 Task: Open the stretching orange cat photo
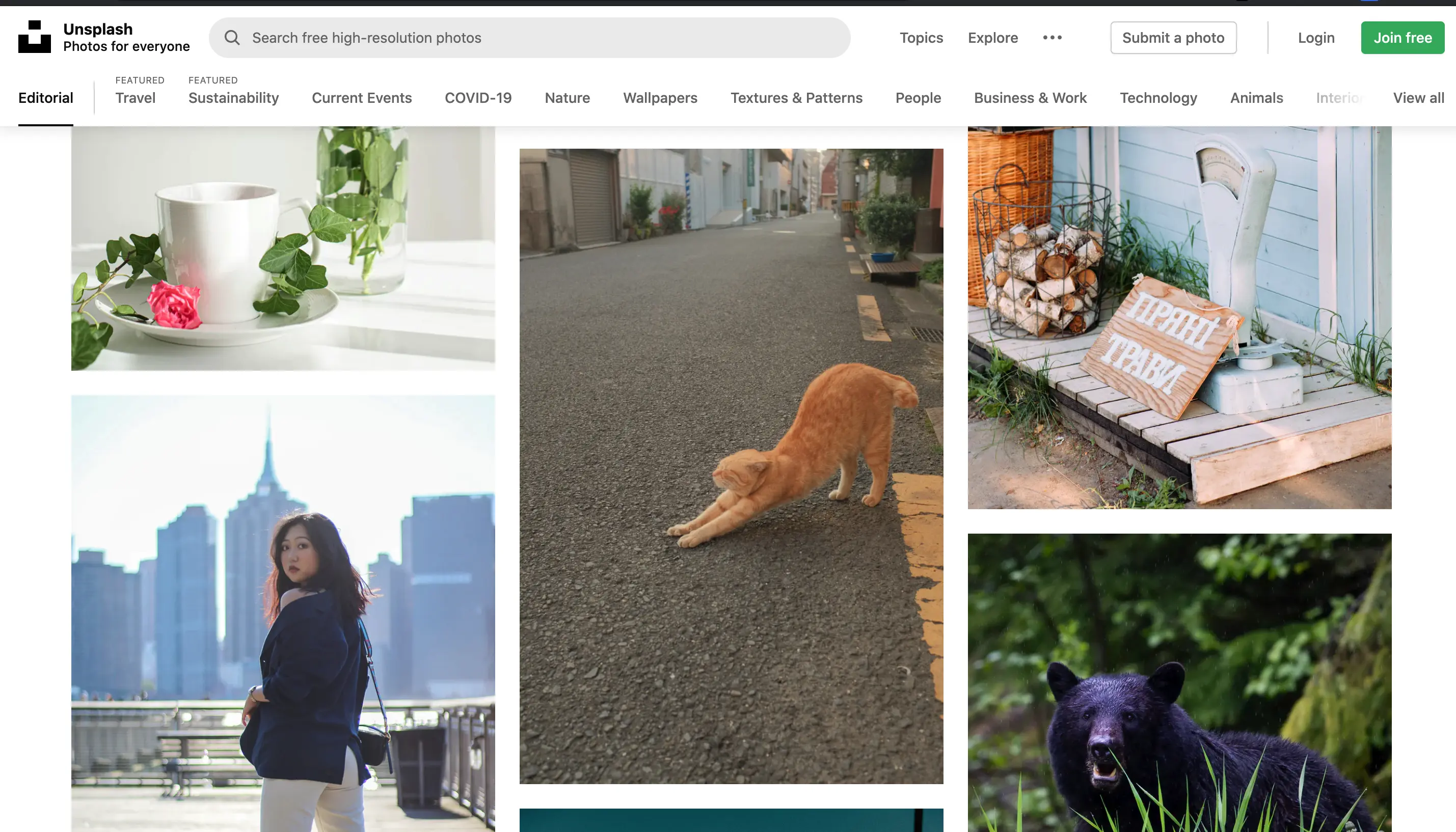731,466
